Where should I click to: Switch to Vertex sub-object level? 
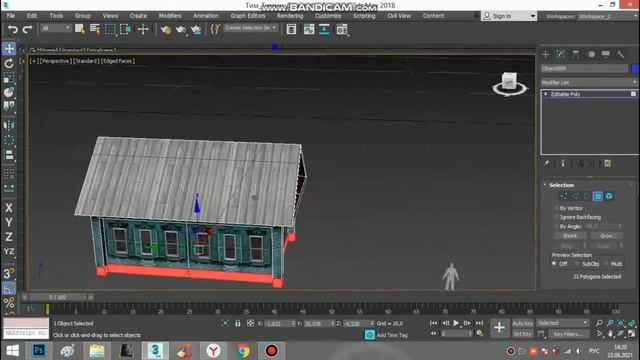564,197
